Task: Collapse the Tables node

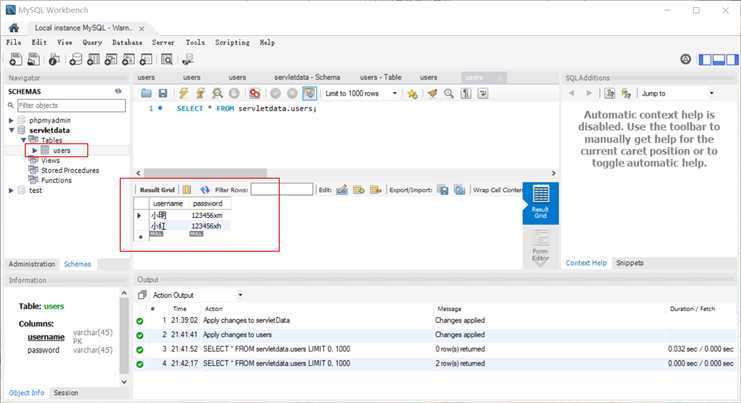Action: click(23, 140)
